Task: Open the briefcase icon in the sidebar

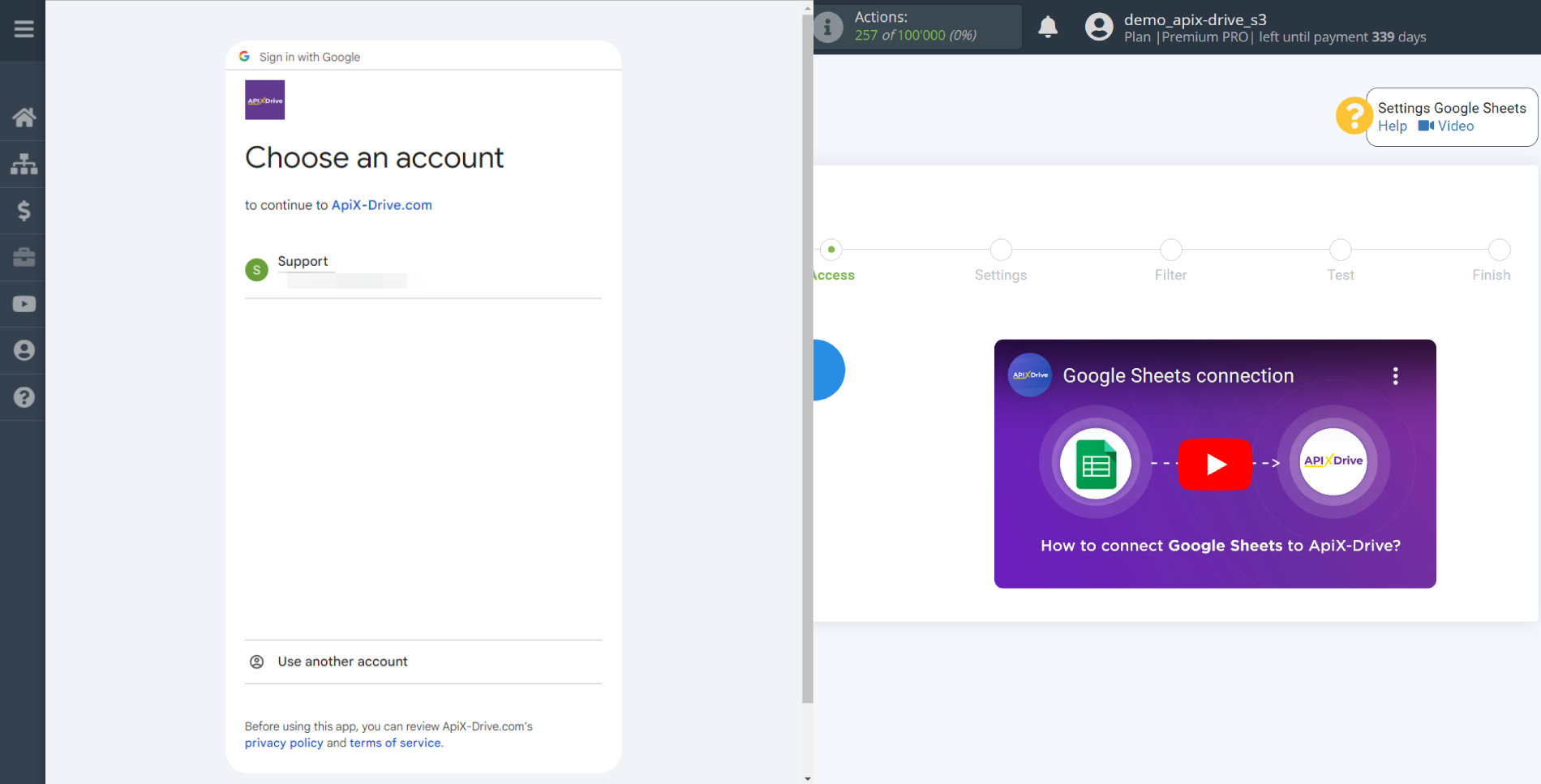Action: point(24,258)
